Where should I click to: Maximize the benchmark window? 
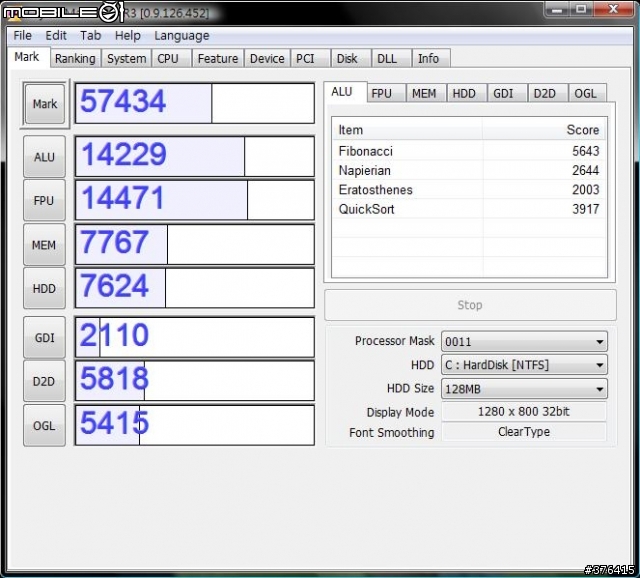click(581, 9)
